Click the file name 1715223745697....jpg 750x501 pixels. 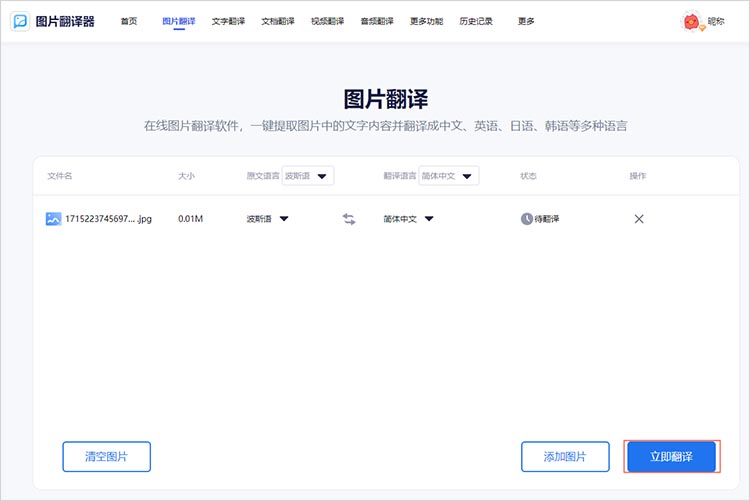click(108, 219)
